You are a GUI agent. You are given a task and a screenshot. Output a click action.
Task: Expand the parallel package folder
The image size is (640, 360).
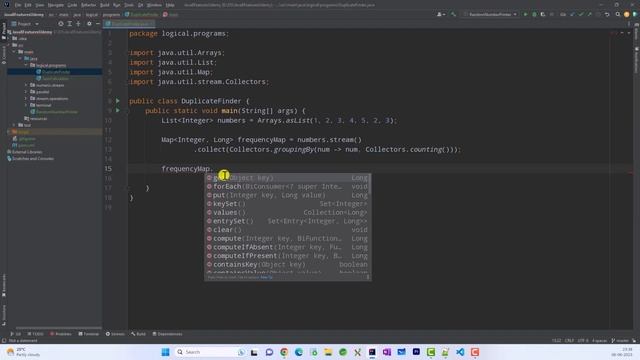click(x=26, y=92)
